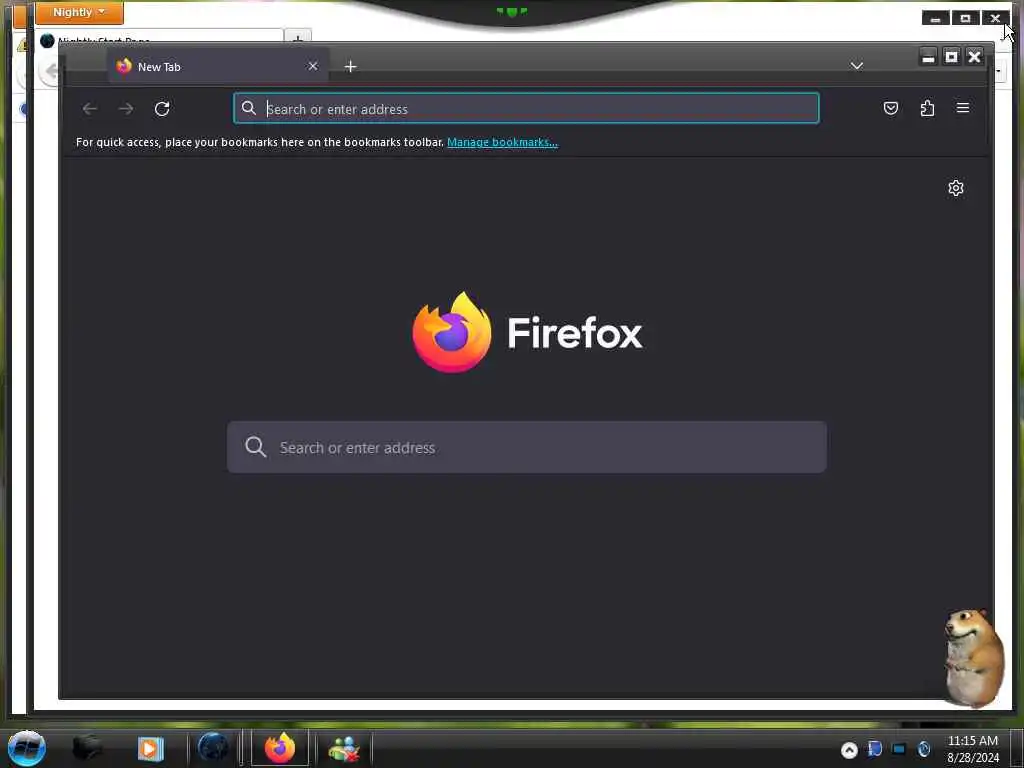This screenshot has width=1024, height=768.
Task: Click the network monitor tray icon
Action: [899, 748]
